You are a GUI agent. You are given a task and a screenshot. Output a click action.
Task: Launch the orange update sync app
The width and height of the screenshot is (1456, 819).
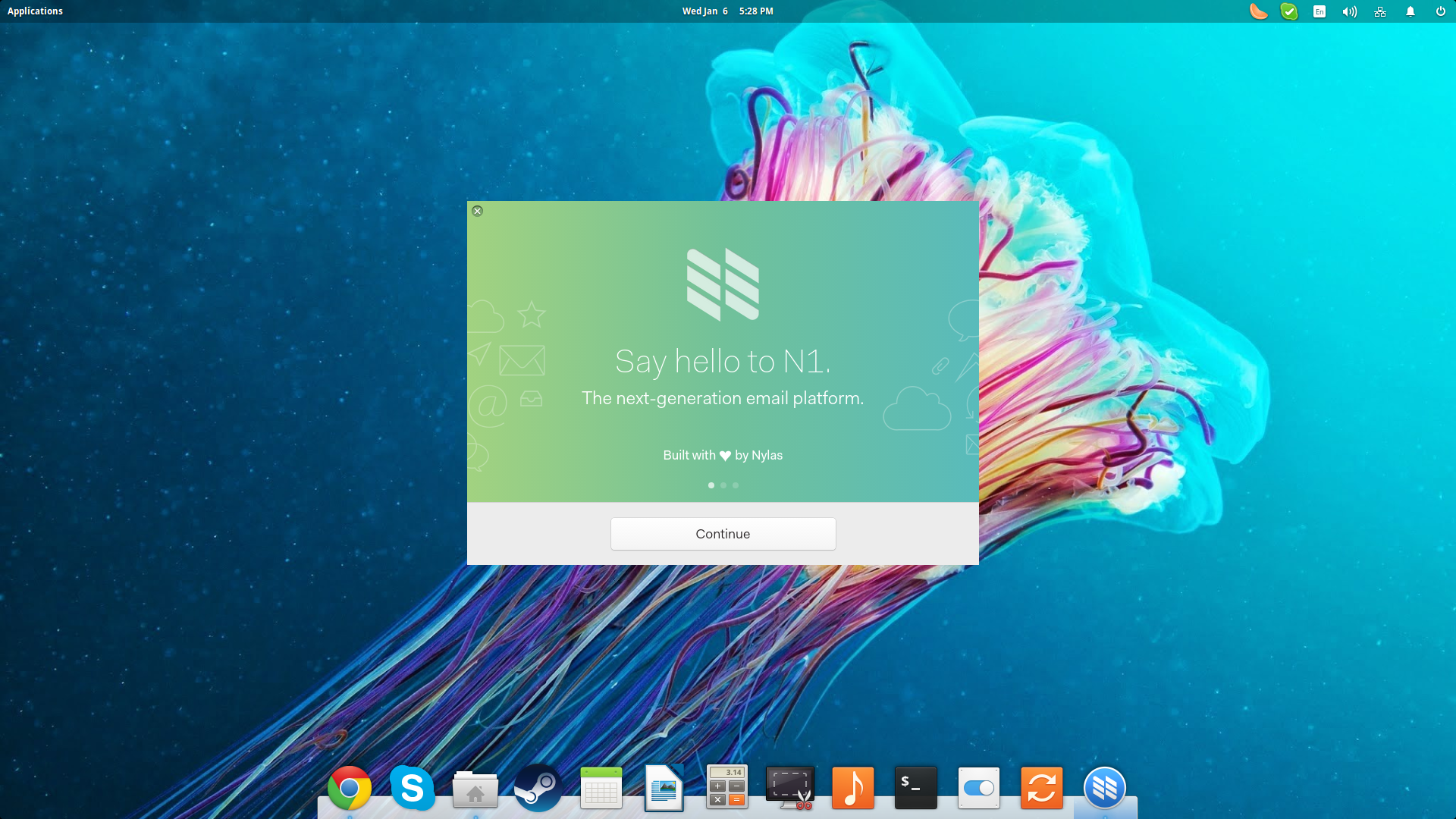click(x=1041, y=788)
